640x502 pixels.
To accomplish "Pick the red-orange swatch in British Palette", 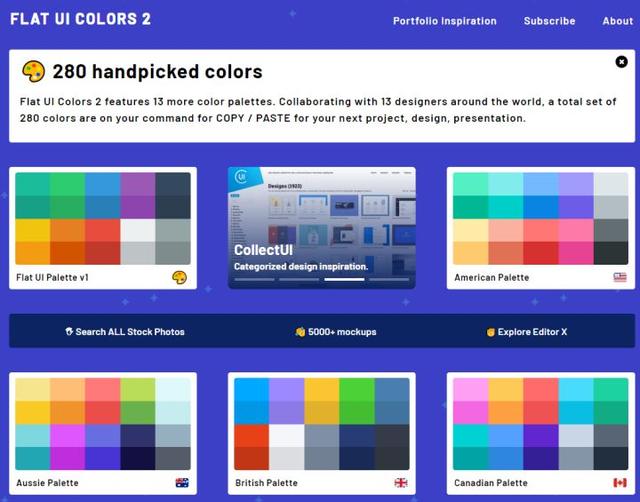I will click(x=251, y=435).
